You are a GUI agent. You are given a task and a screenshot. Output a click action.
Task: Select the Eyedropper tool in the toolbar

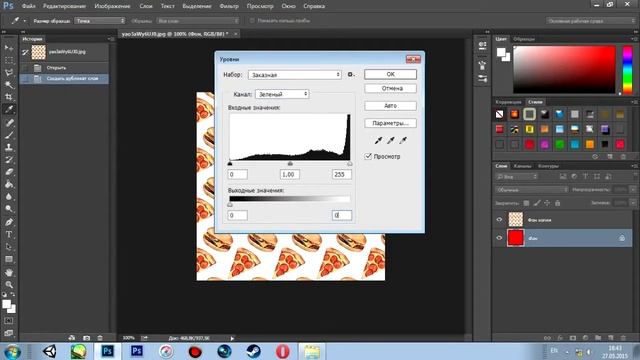pos(9,109)
